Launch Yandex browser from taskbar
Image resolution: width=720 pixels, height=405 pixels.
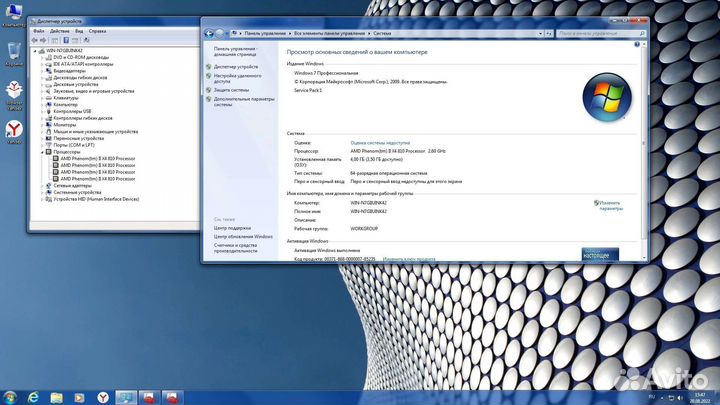click(x=103, y=397)
